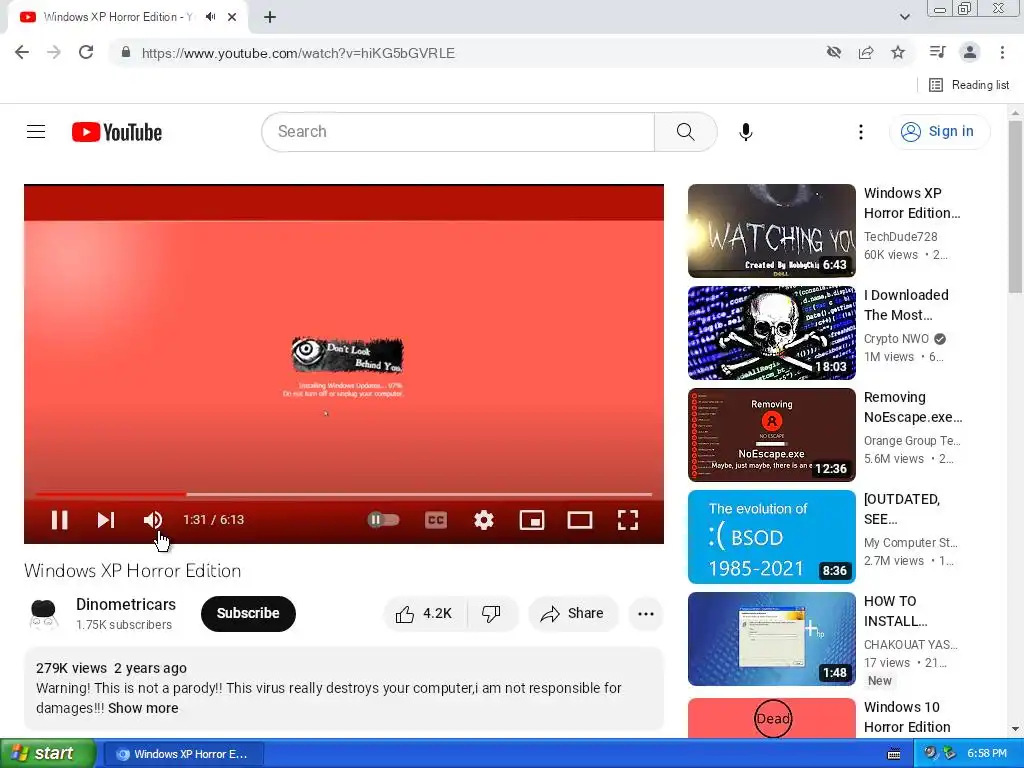
Task: Open the YouTube guide hamburger menu
Action: pos(36,132)
